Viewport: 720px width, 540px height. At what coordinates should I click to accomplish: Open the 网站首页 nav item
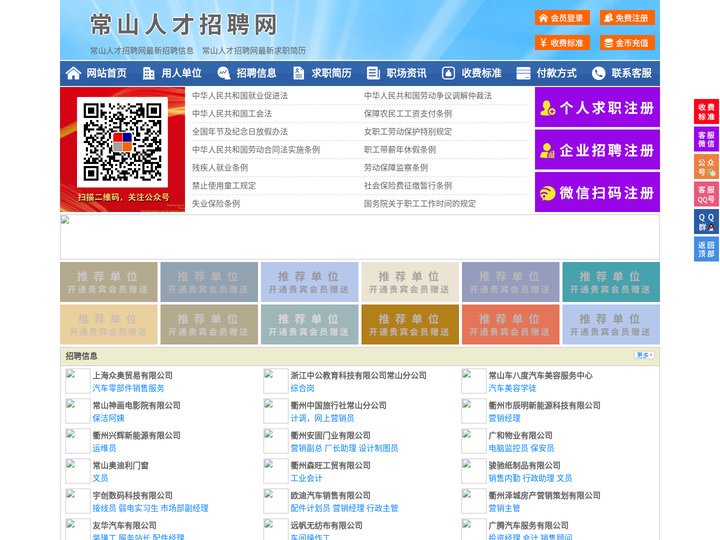[107, 73]
